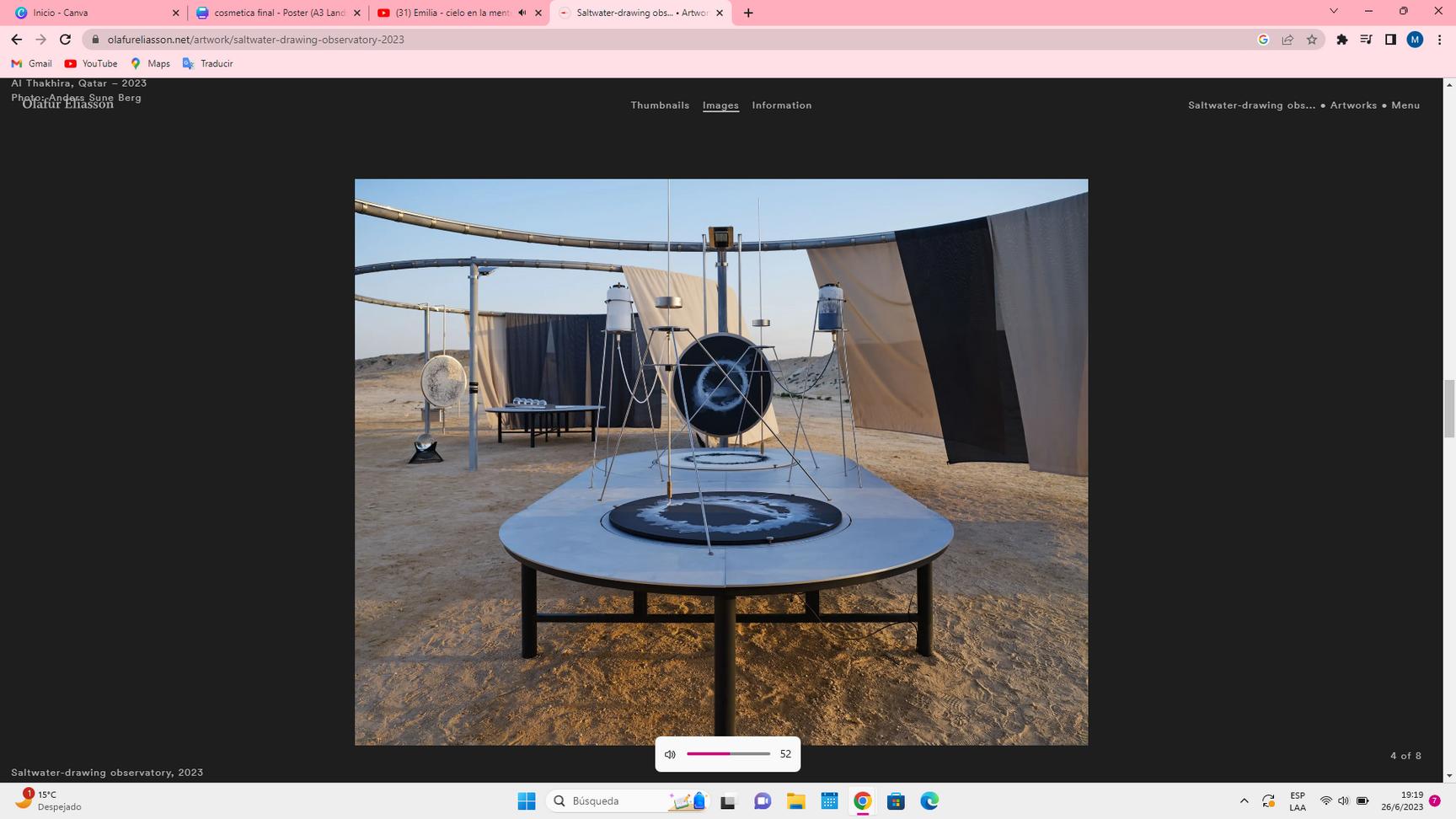Switch to the cosmetica final Poster tab

(x=278, y=13)
